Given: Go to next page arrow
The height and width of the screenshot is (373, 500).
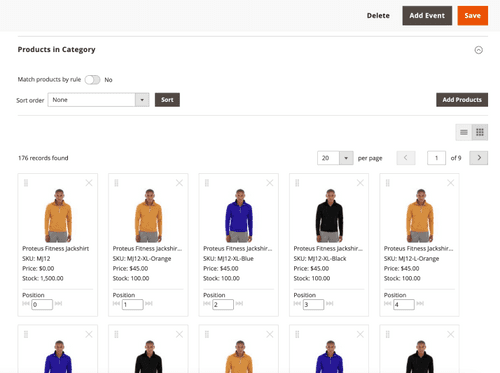Looking at the screenshot, I should tap(479, 158).
